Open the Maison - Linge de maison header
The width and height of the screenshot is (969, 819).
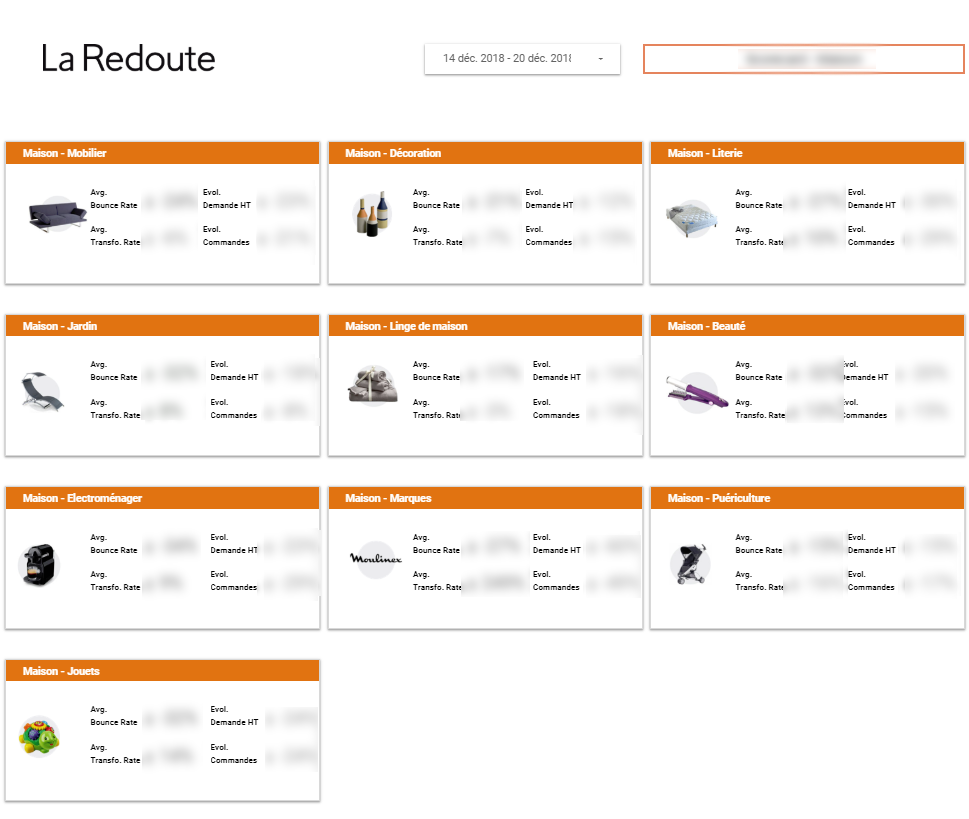(x=485, y=326)
